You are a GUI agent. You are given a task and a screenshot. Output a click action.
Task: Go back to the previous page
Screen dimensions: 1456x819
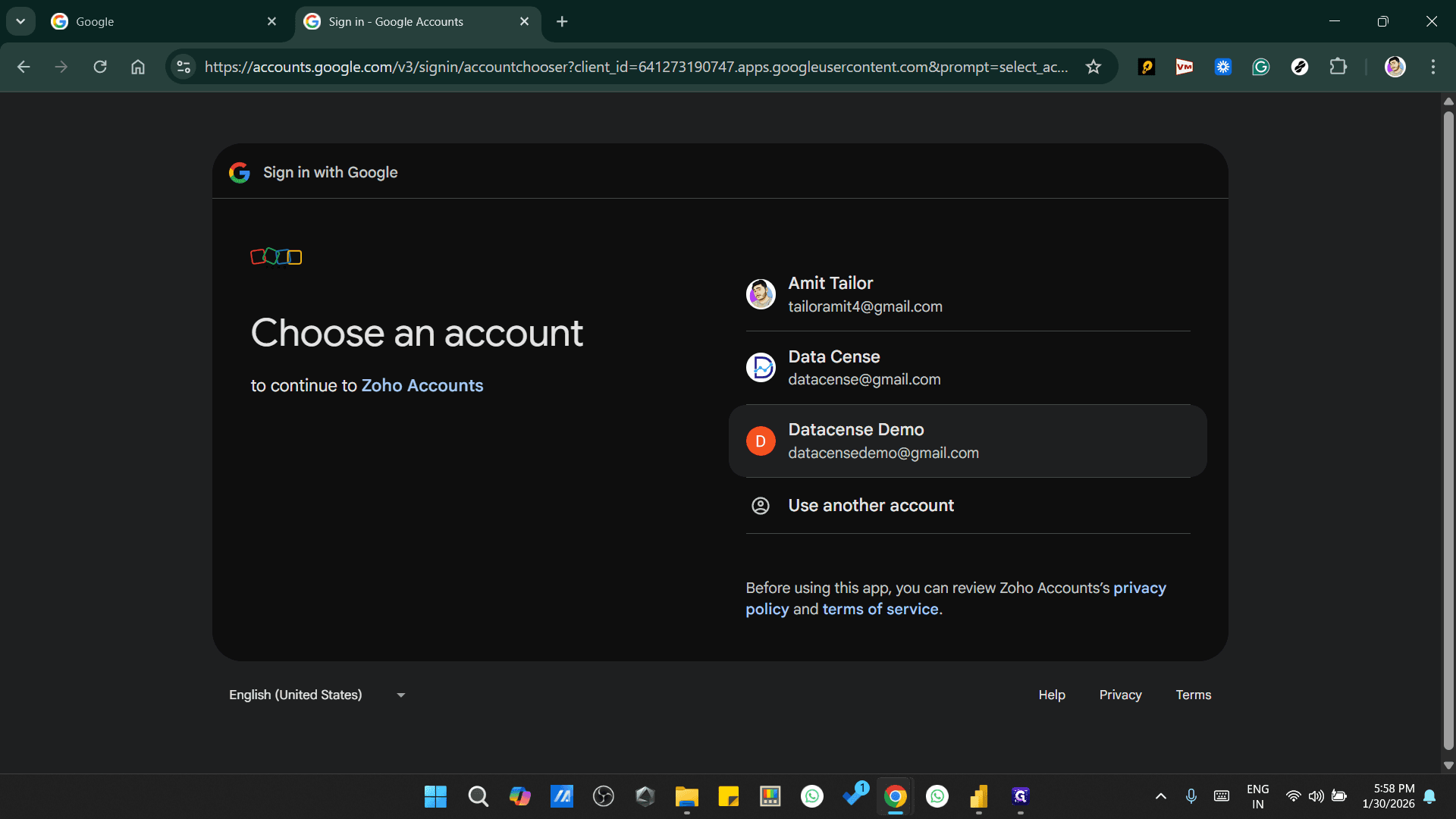(24, 67)
